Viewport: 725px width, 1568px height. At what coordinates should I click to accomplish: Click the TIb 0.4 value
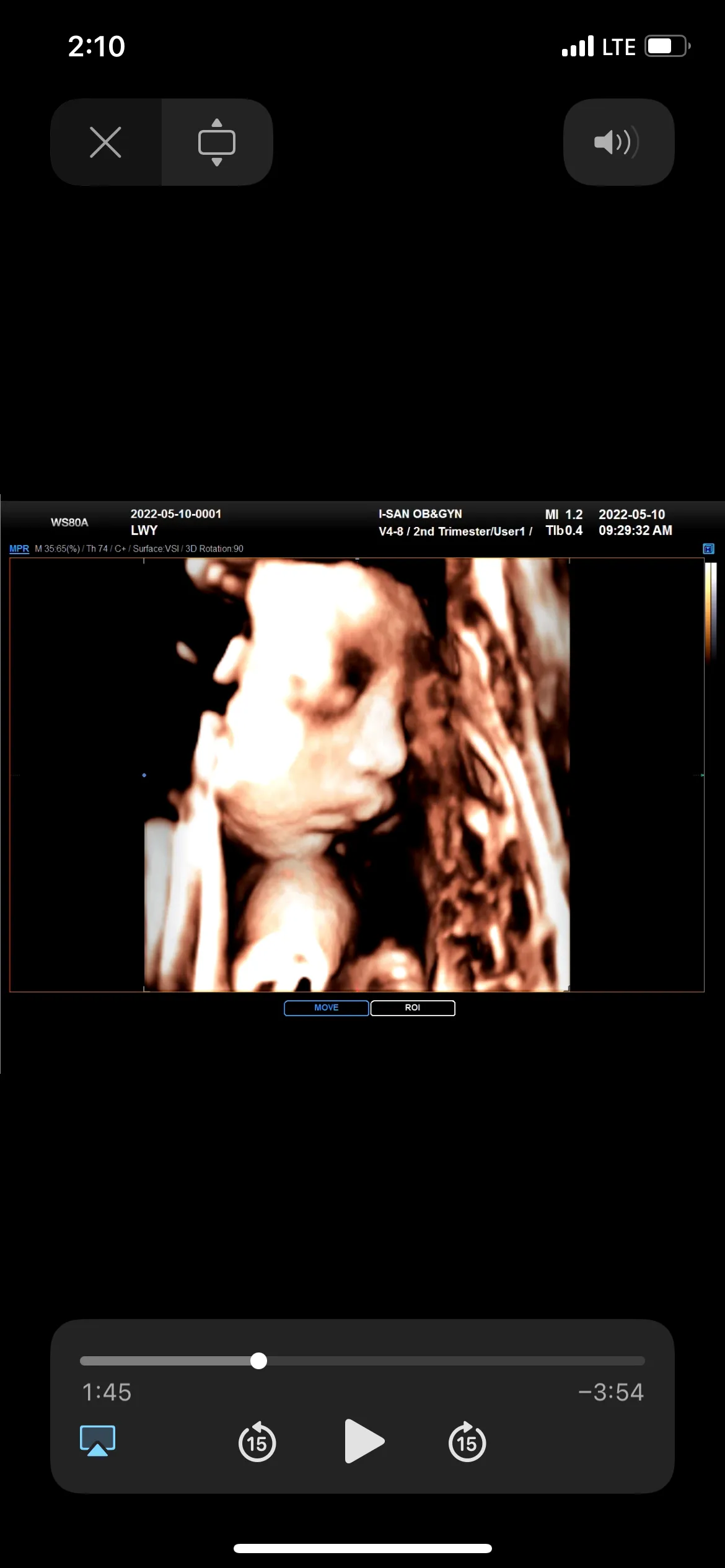tap(564, 530)
